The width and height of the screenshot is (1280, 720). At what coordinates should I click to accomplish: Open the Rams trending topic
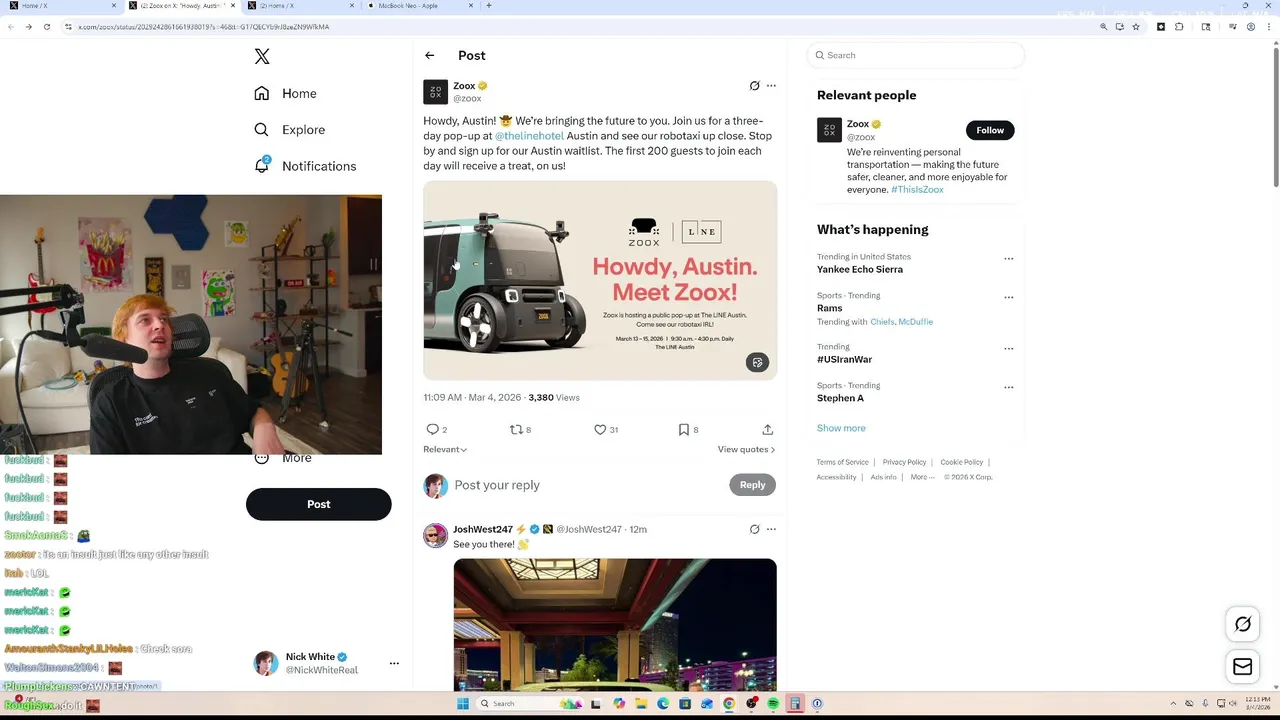tap(830, 308)
